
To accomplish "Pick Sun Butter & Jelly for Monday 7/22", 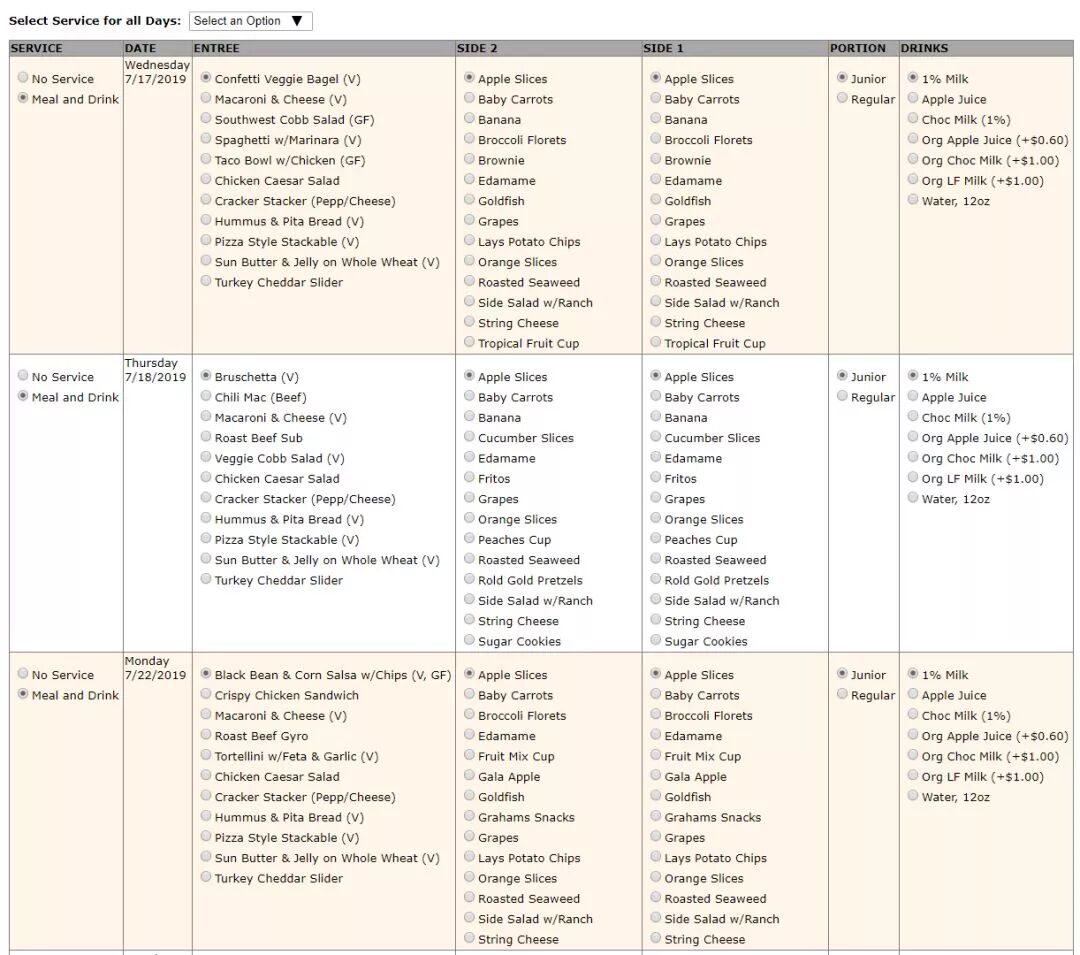I will (x=206, y=857).
